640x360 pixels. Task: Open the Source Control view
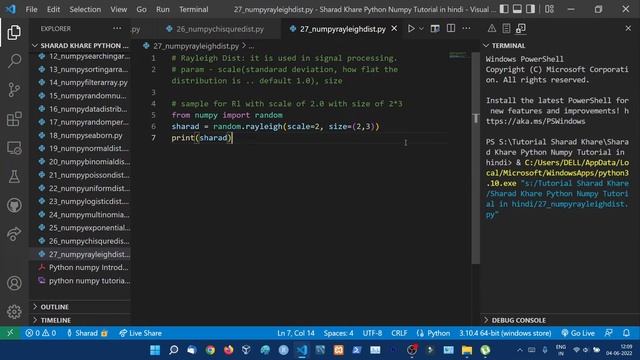14,90
